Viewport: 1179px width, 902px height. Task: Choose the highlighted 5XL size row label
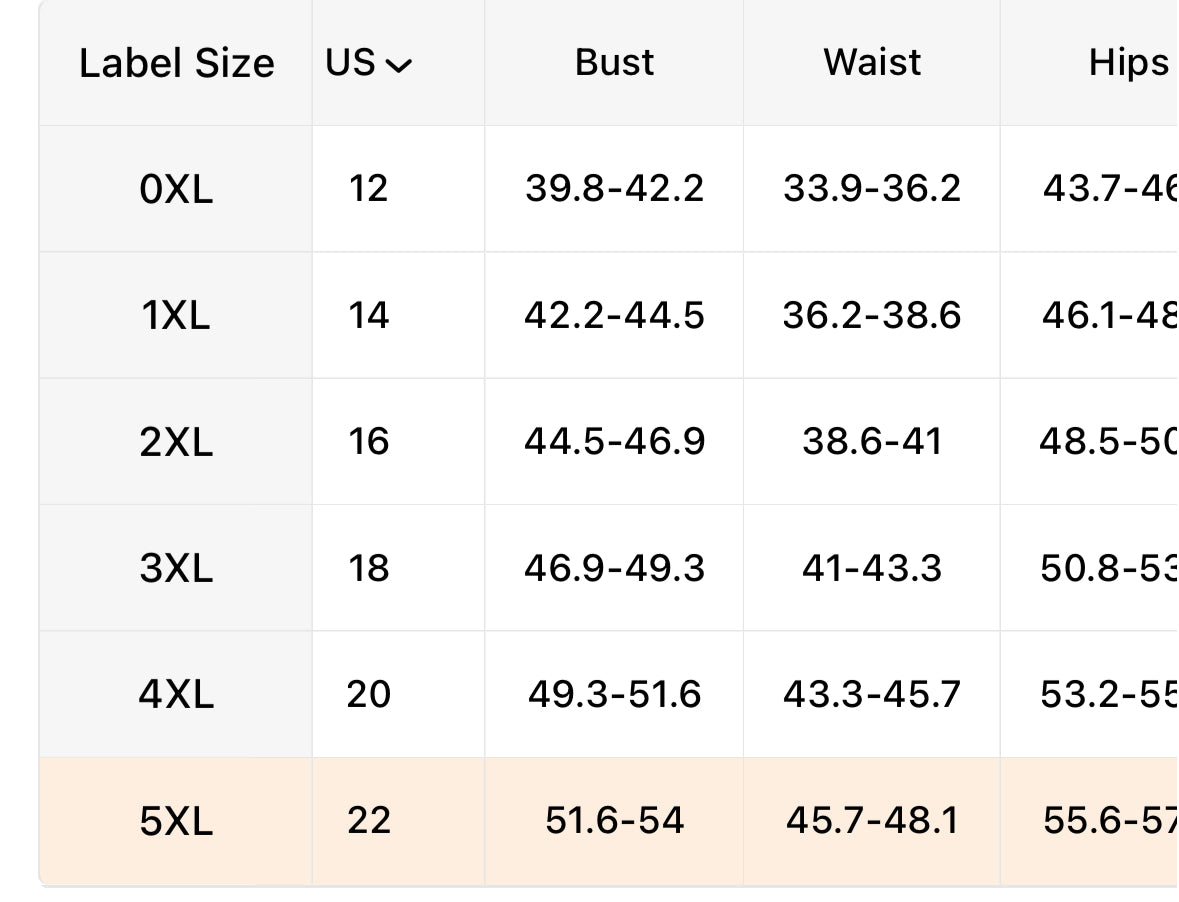177,821
